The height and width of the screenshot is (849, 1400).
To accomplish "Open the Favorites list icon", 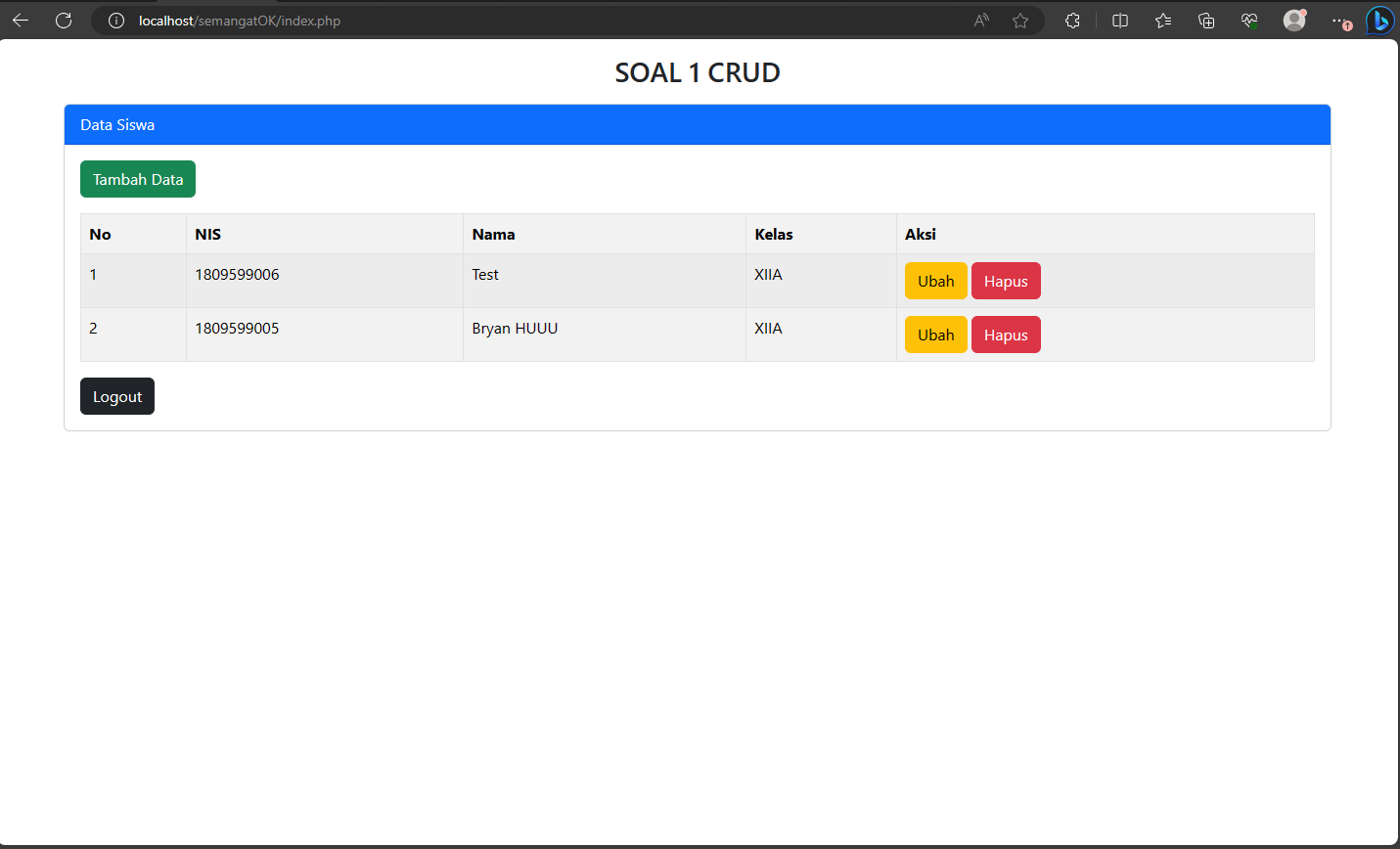I will click(x=1163, y=21).
